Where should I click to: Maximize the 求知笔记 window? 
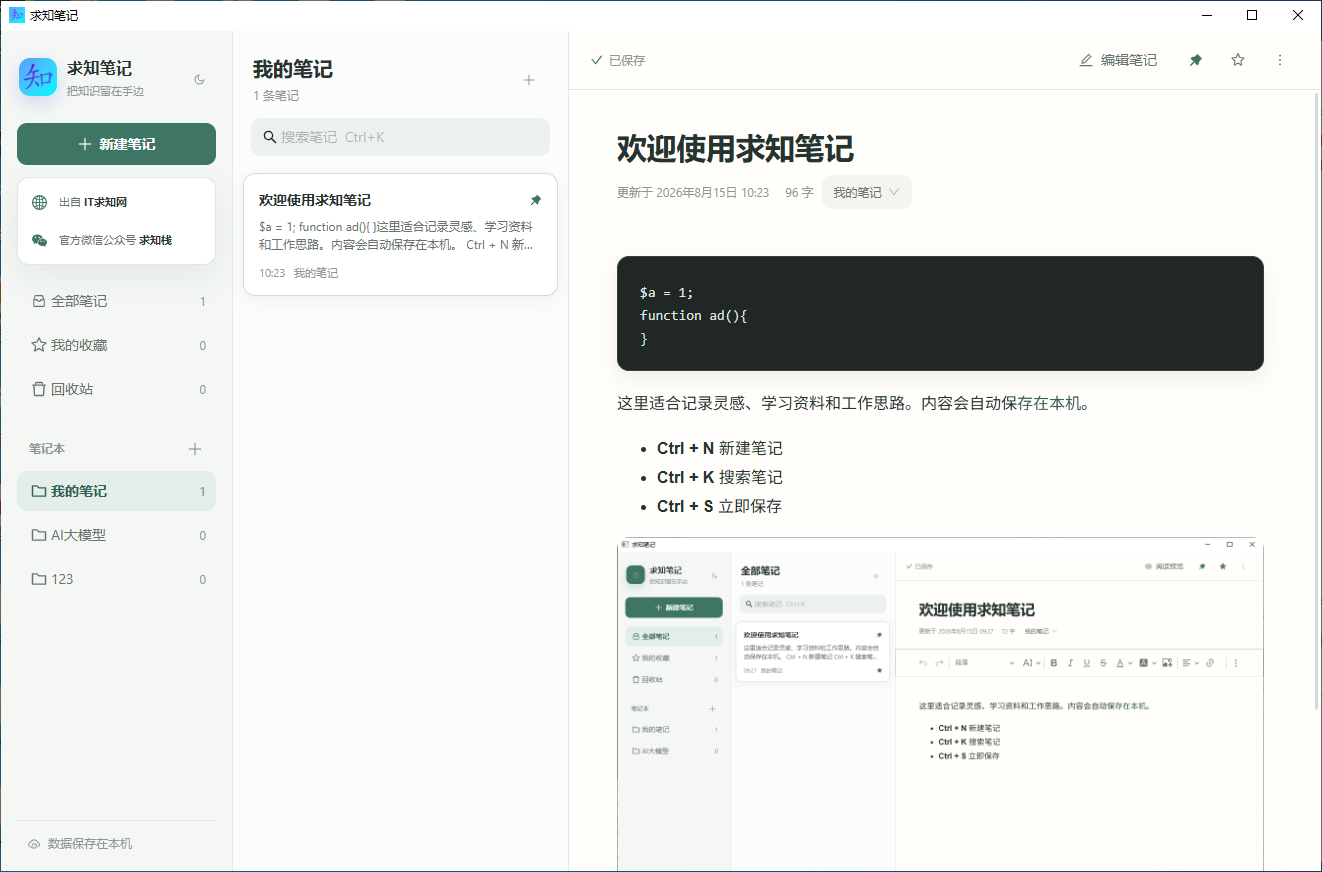1252,15
